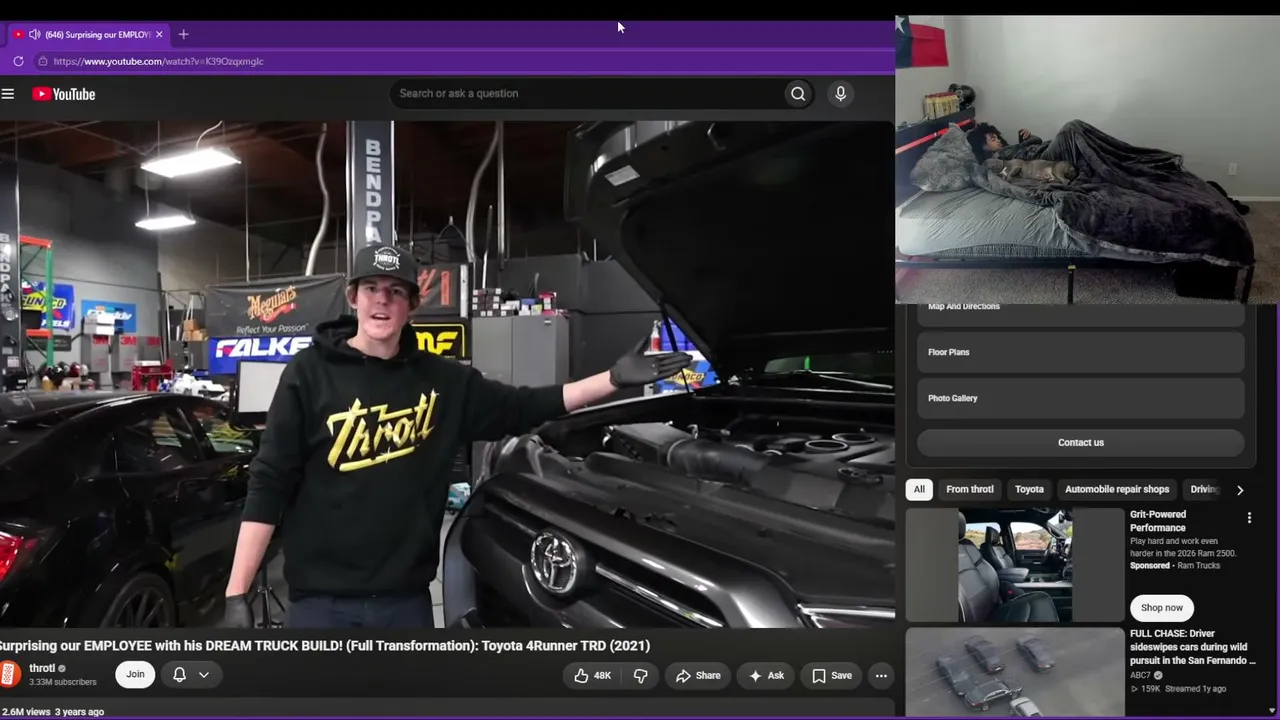Image resolution: width=1280 pixels, height=720 pixels.
Task: Click the video title about Toyota 4Runner
Action: click(325, 646)
